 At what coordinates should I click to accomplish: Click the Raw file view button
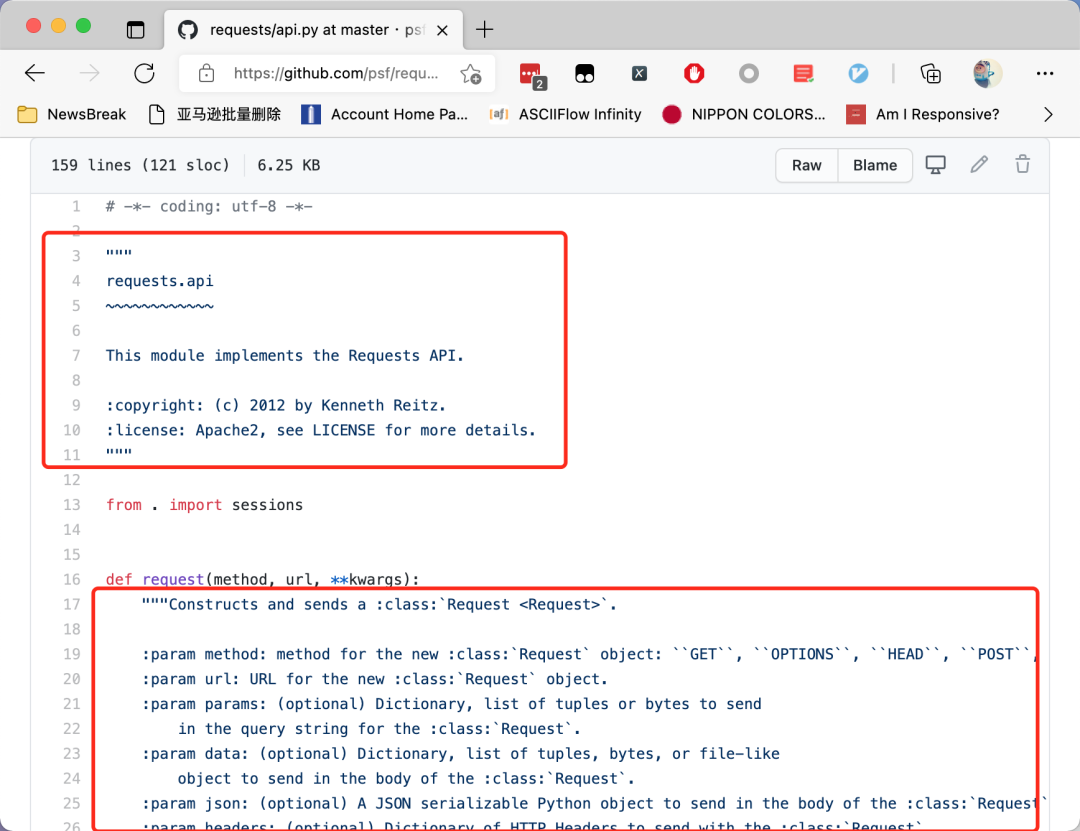(x=807, y=165)
